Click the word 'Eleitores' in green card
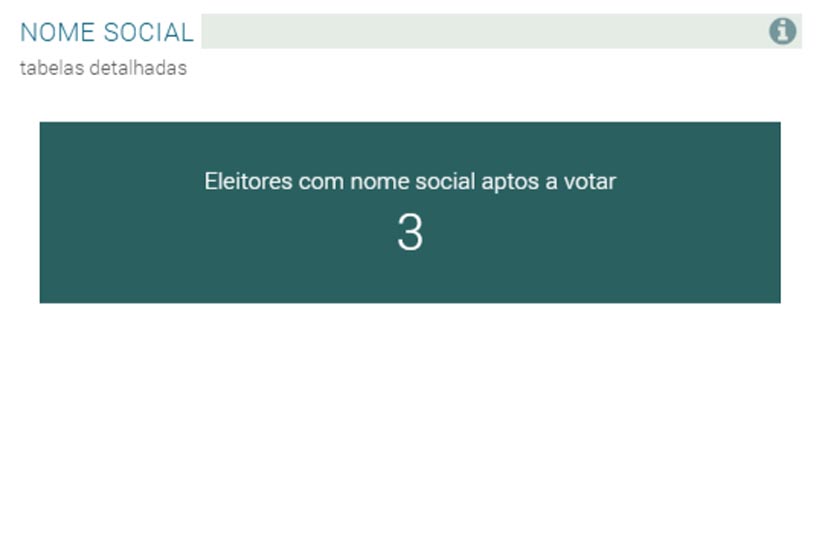 (x=248, y=181)
